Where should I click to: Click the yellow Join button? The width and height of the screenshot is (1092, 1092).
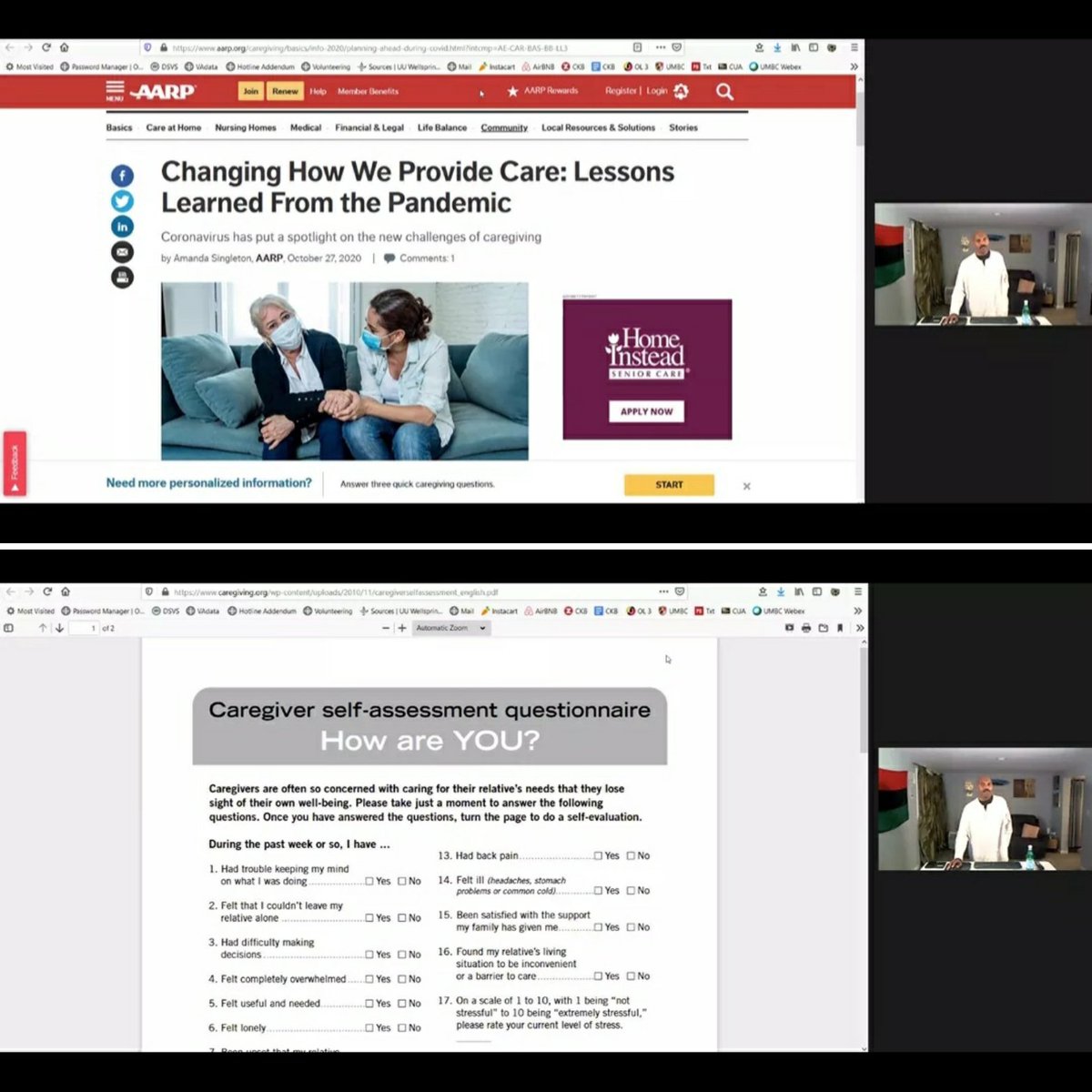[251, 91]
